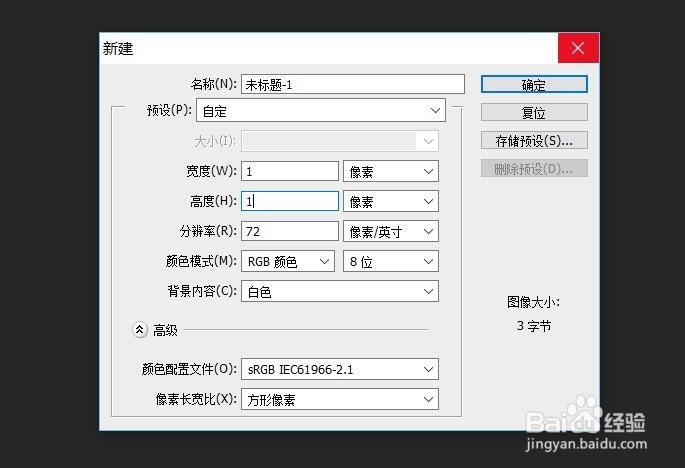685x468 pixels.
Task: Open the 像素长宽比 dropdown showing 方形像素
Action: (339, 399)
